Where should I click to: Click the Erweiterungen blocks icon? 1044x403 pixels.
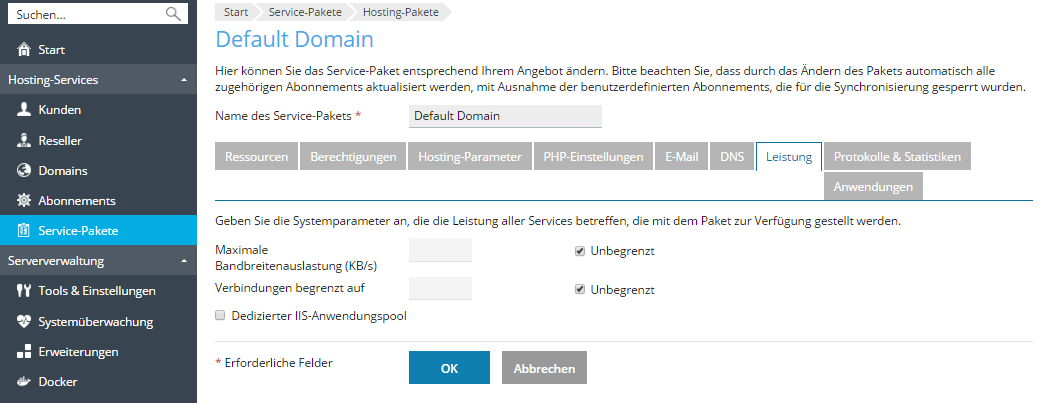tap(24, 351)
